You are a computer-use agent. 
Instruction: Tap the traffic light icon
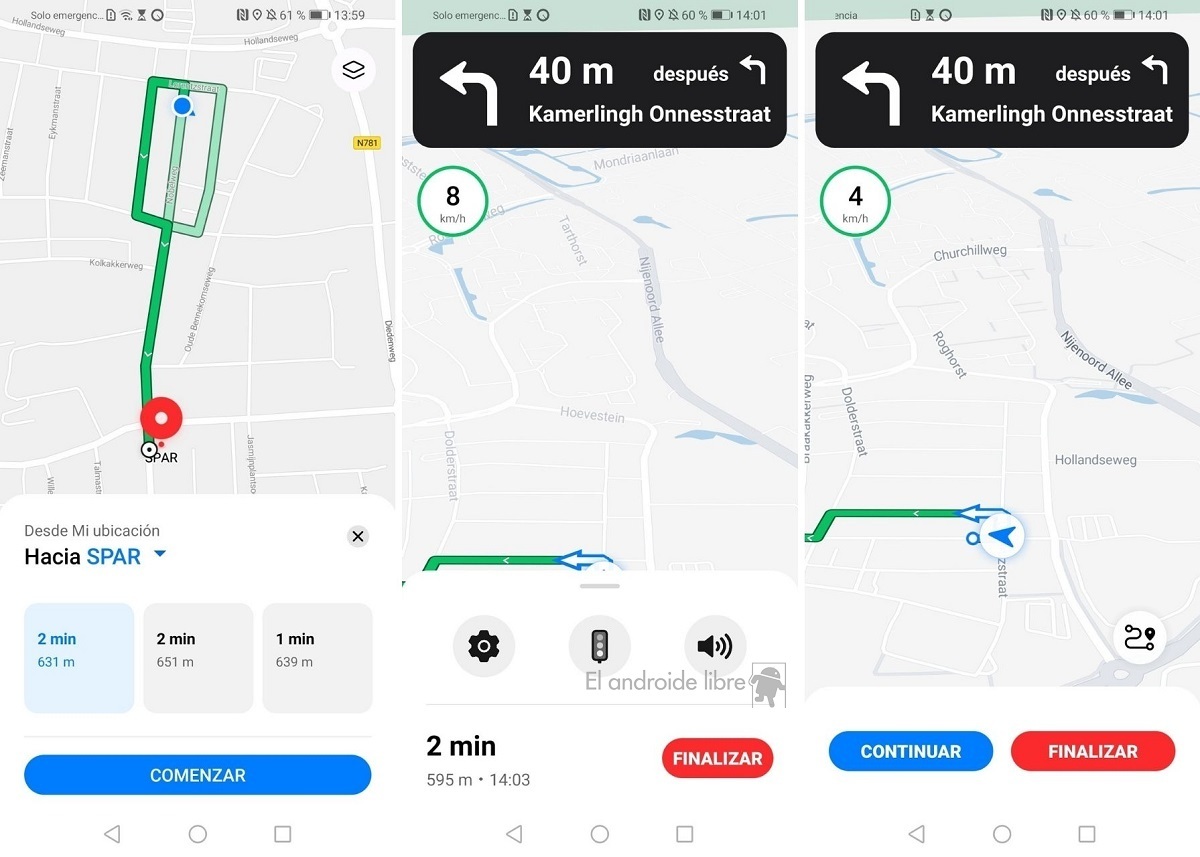[x=600, y=646]
